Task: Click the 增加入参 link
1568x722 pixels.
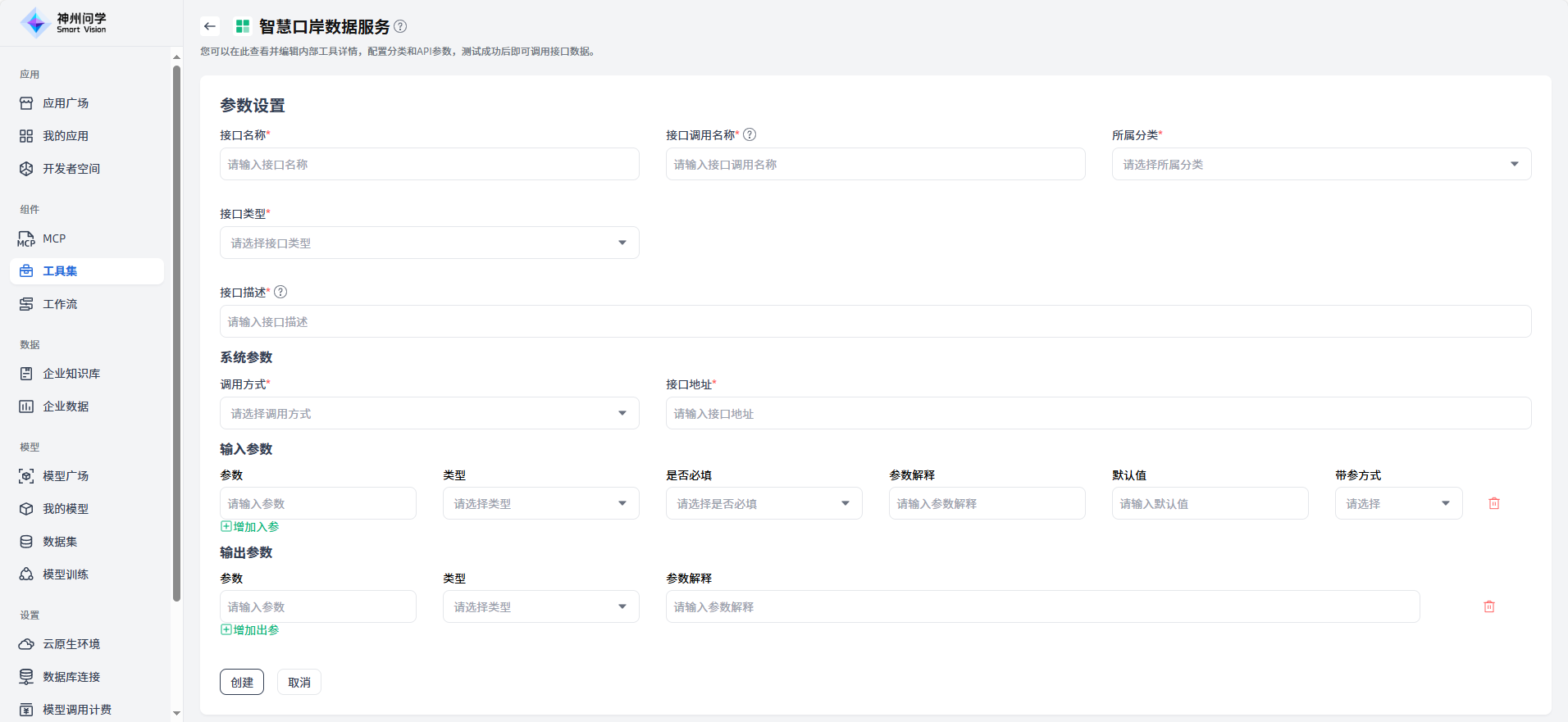Action: 250,527
